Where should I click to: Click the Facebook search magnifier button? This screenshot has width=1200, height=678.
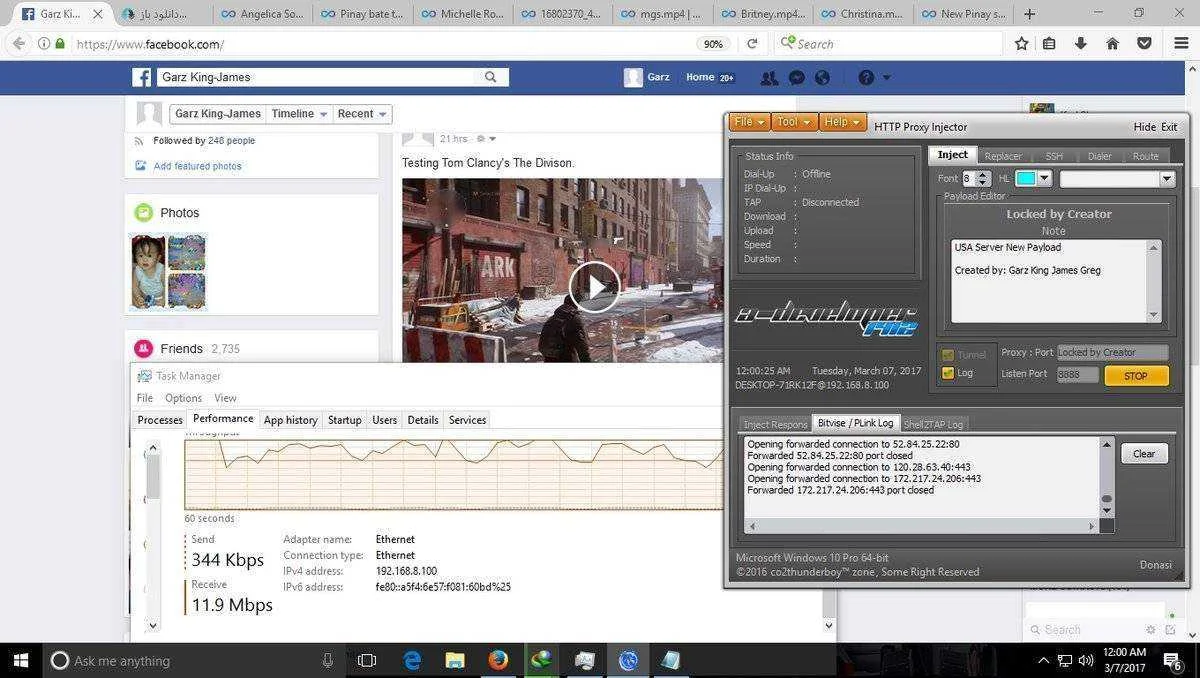click(490, 77)
